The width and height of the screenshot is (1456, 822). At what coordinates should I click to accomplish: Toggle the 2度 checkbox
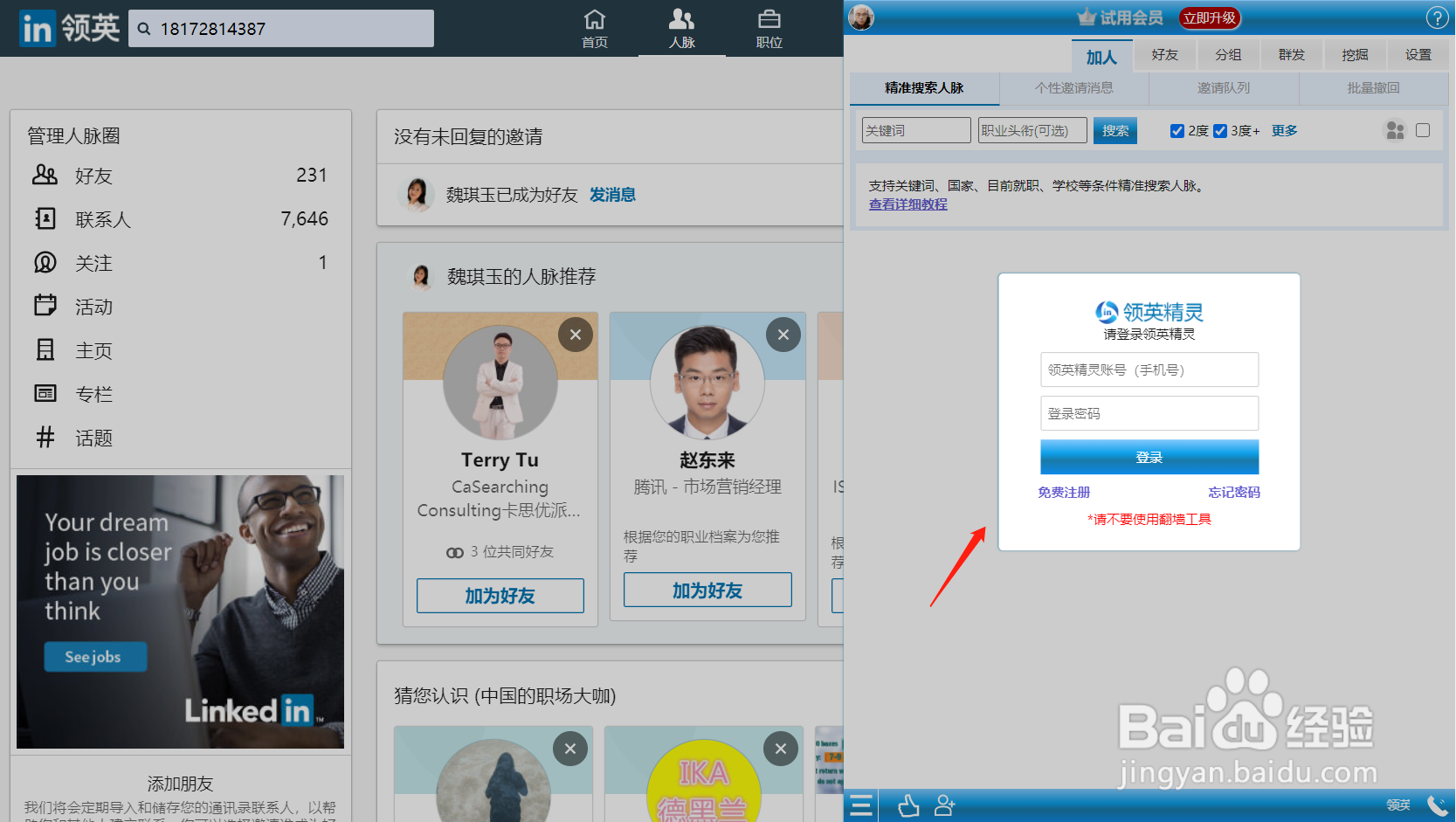[1177, 131]
